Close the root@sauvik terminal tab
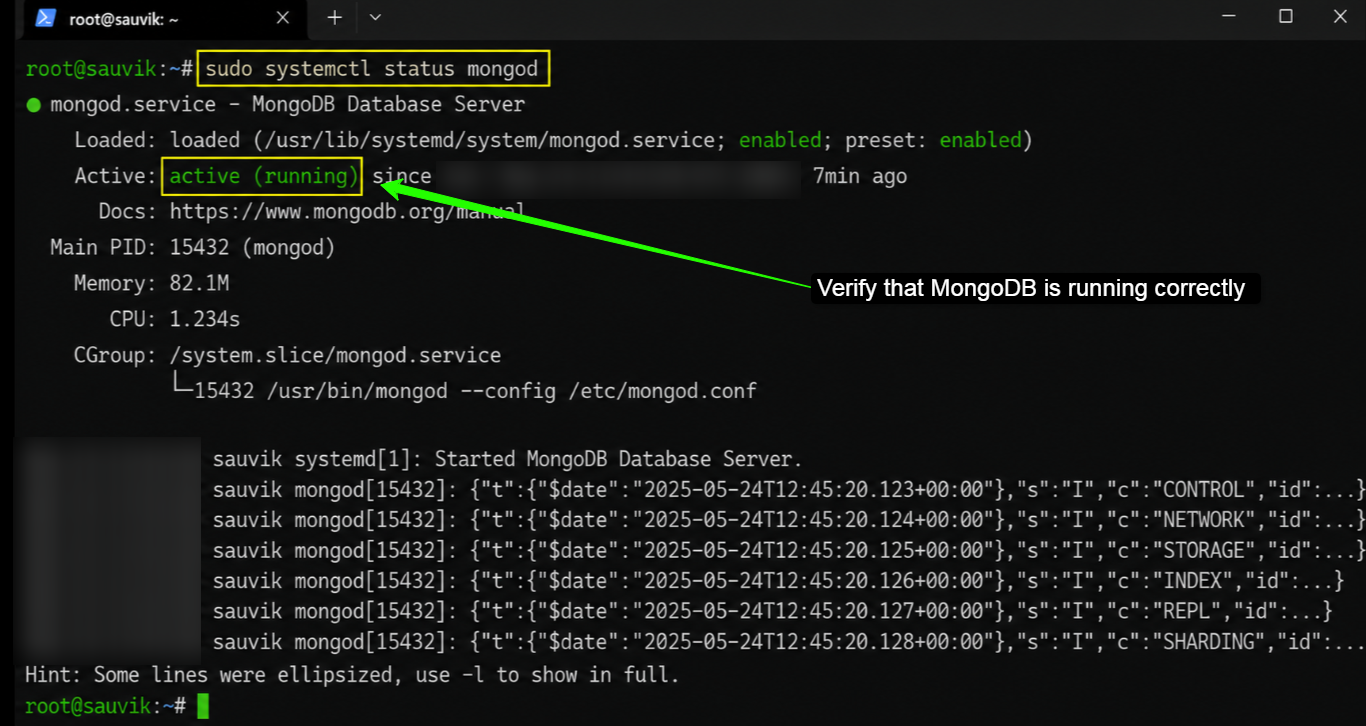 (283, 18)
